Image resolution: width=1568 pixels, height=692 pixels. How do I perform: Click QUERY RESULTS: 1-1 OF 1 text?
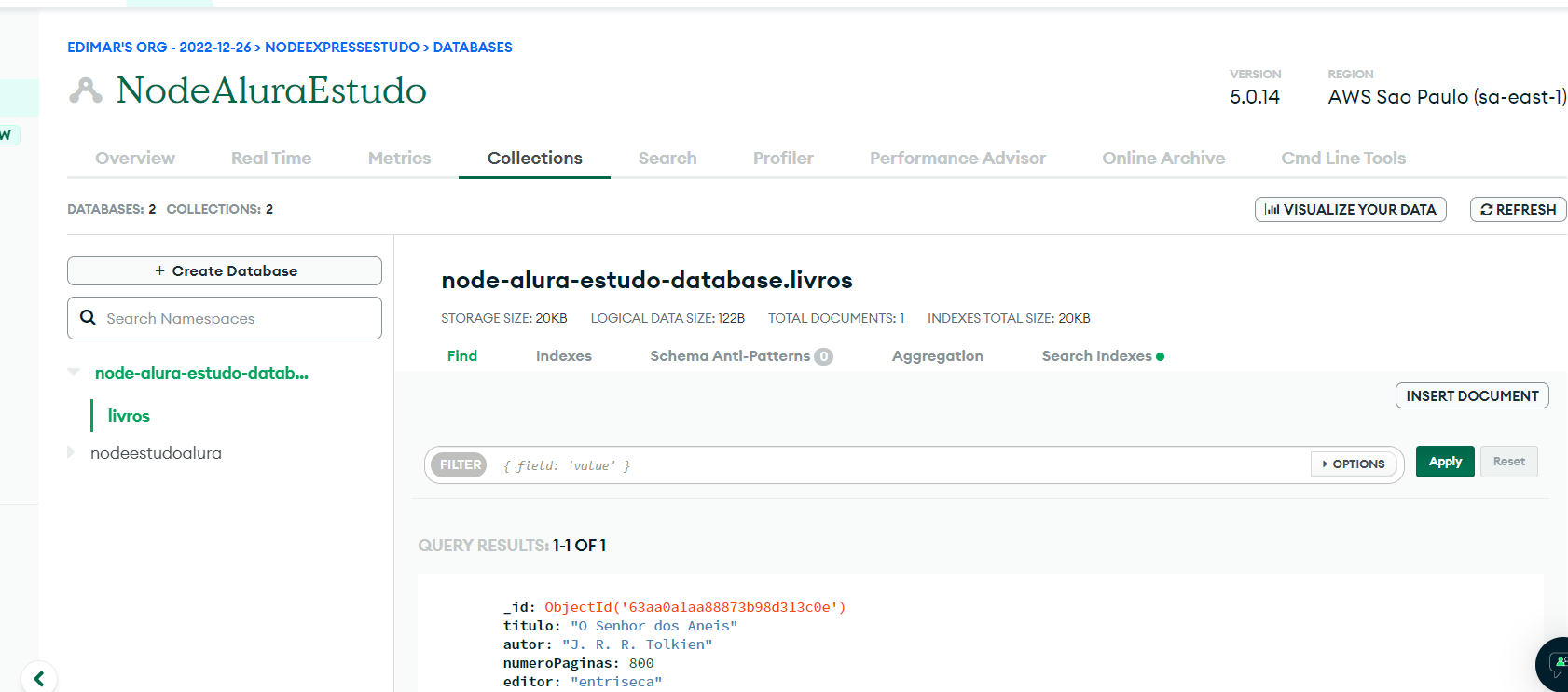click(512, 546)
